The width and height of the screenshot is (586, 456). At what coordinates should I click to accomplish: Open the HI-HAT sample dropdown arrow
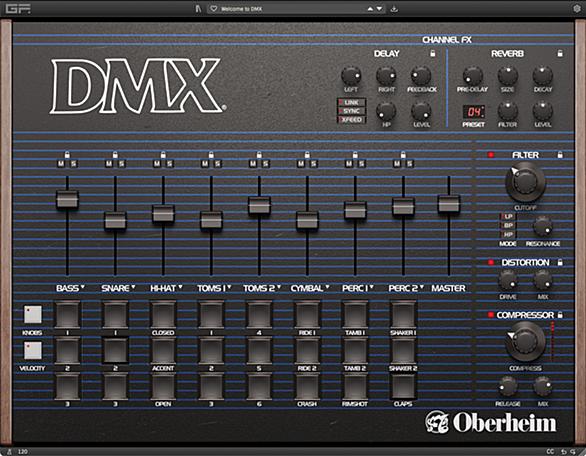180,287
